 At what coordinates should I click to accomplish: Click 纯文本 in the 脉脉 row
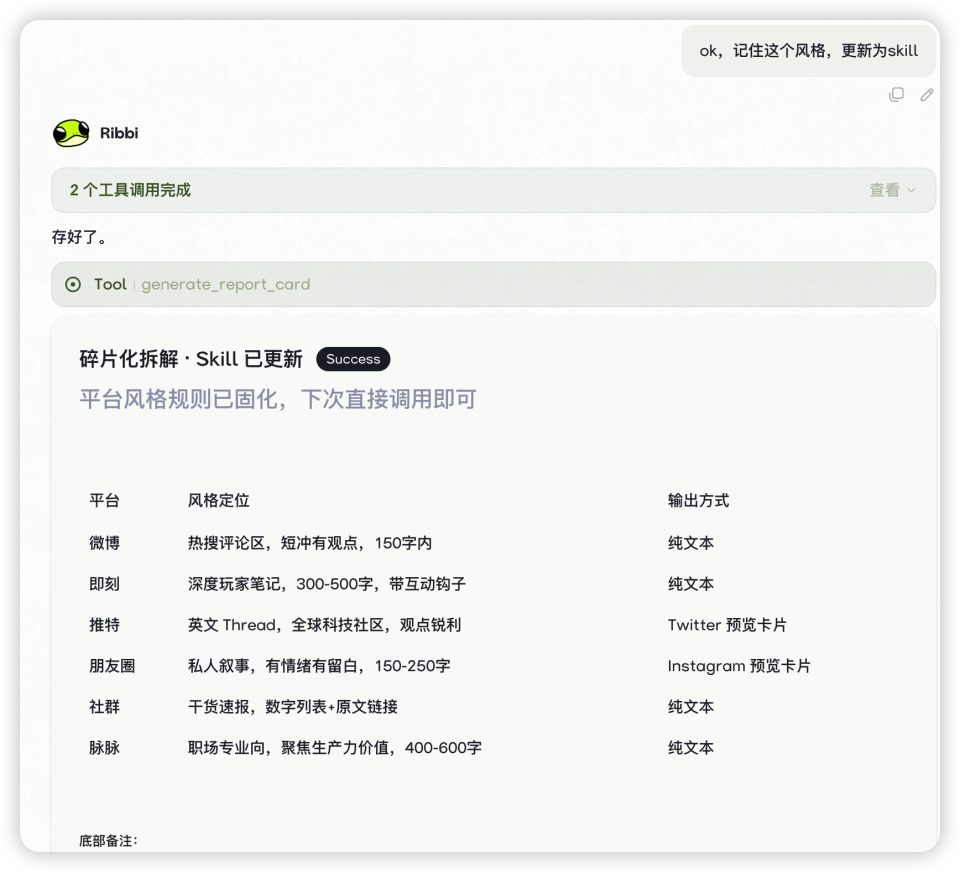coord(691,748)
